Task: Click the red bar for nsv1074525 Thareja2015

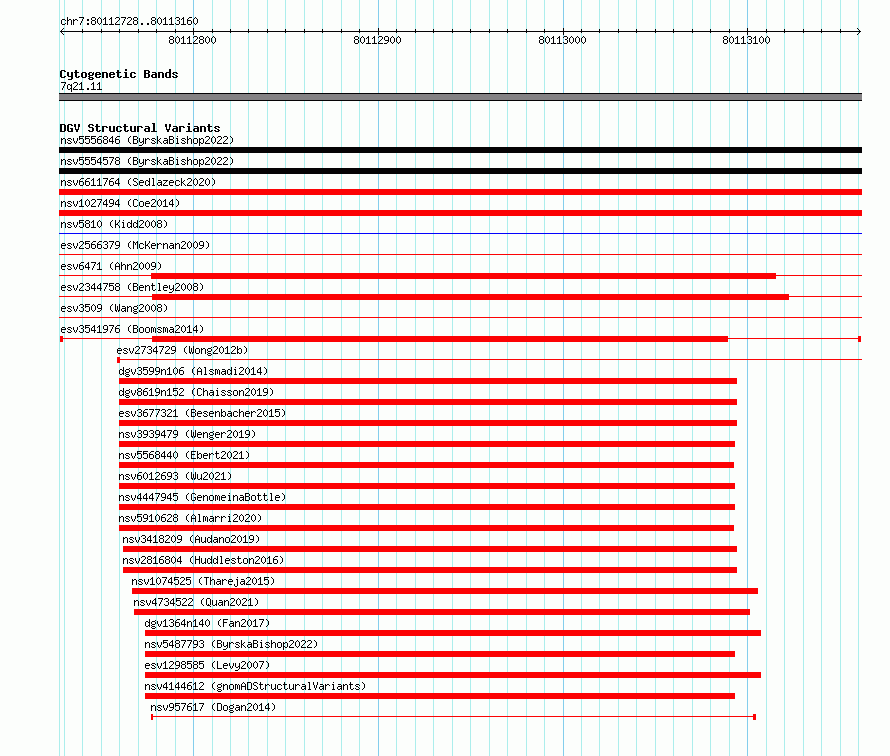Action: tap(445, 591)
